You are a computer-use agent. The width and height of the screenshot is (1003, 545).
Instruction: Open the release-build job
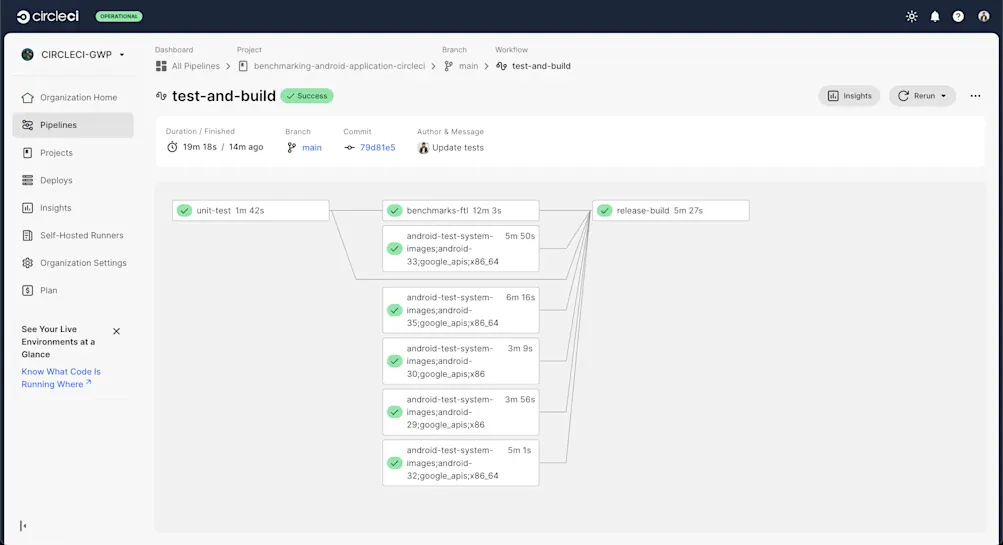click(x=671, y=210)
